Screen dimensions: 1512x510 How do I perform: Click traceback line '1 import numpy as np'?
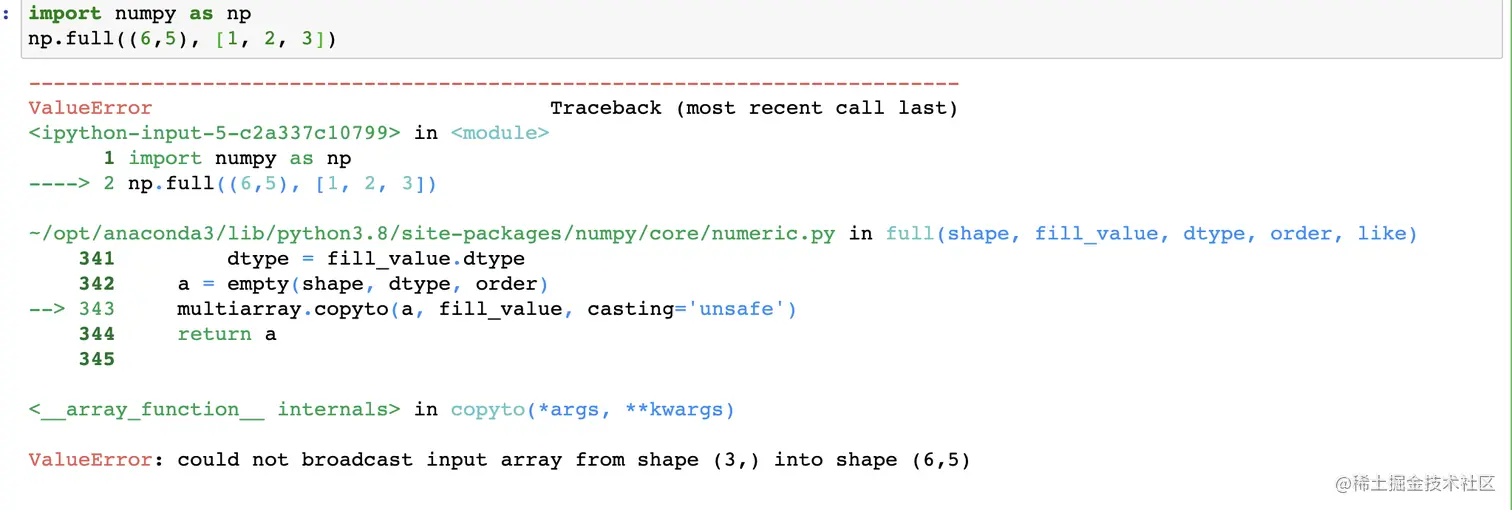pos(227,158)
